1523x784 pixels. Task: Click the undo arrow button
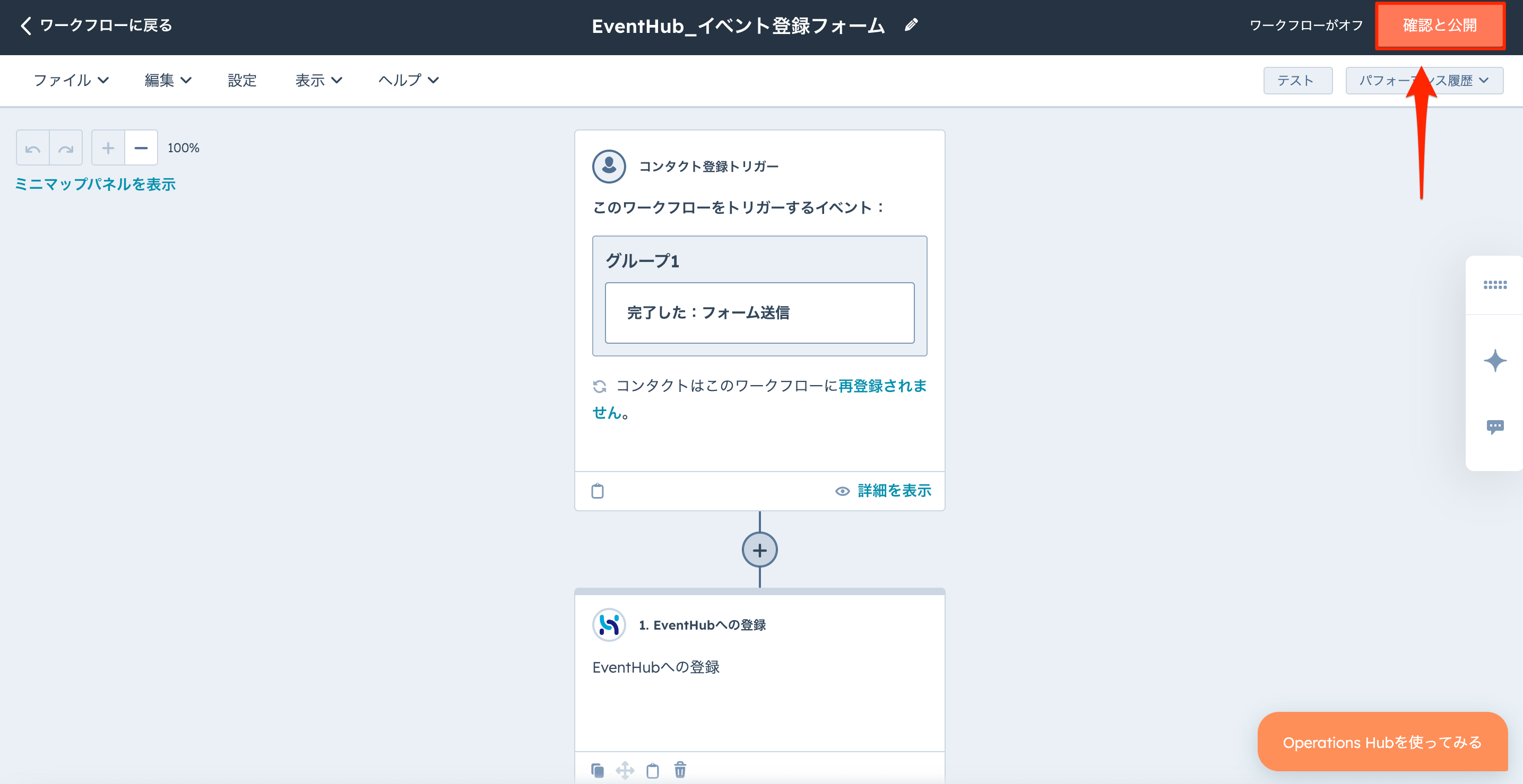pos(33,147)
